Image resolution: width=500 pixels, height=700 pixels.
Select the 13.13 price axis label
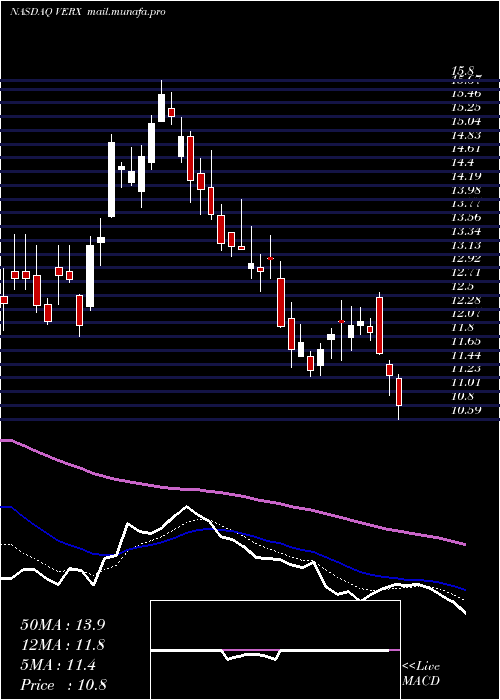(466, 245)
